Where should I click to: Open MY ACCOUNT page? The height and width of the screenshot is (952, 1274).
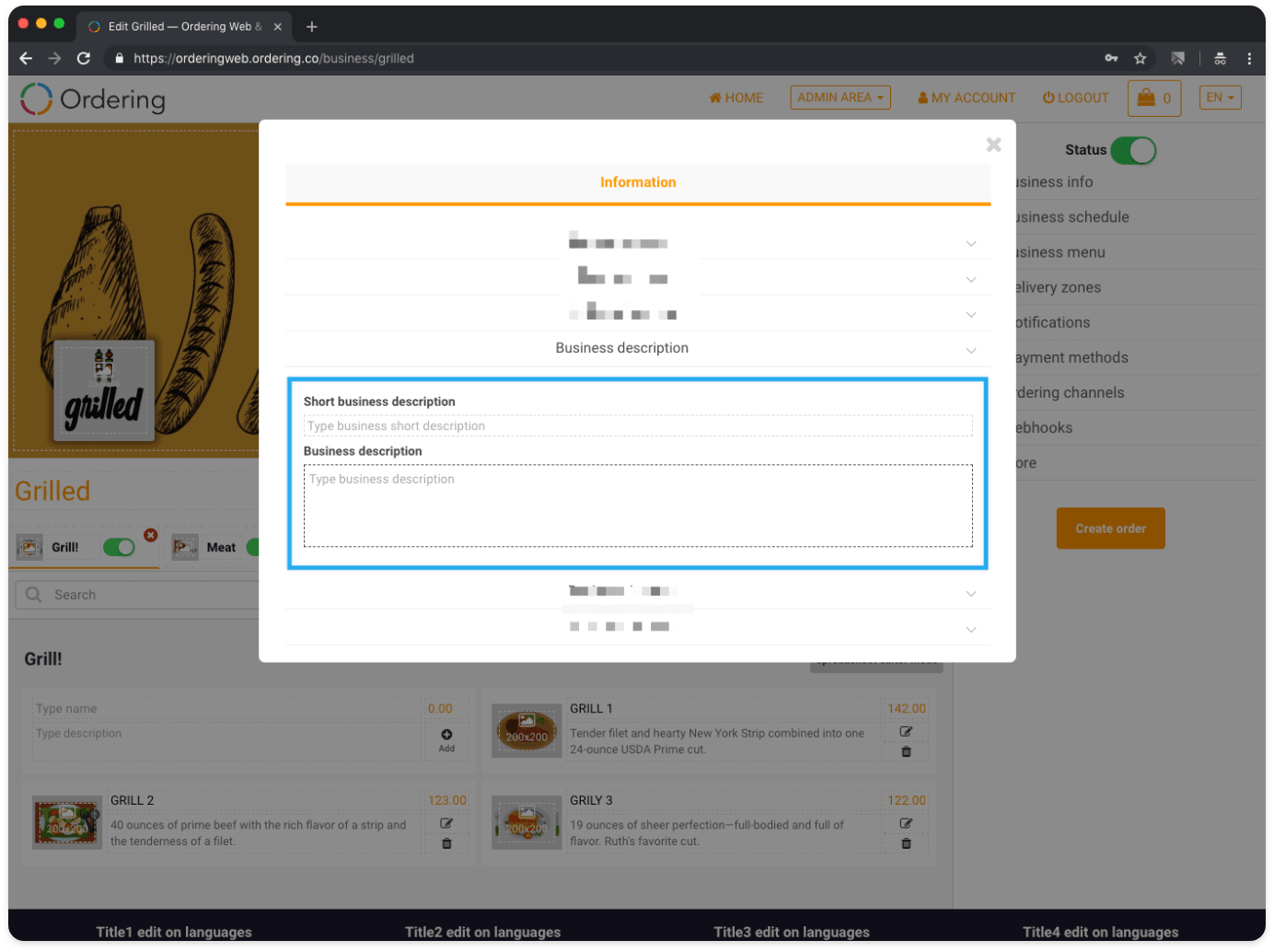click(x=967, y=98)
